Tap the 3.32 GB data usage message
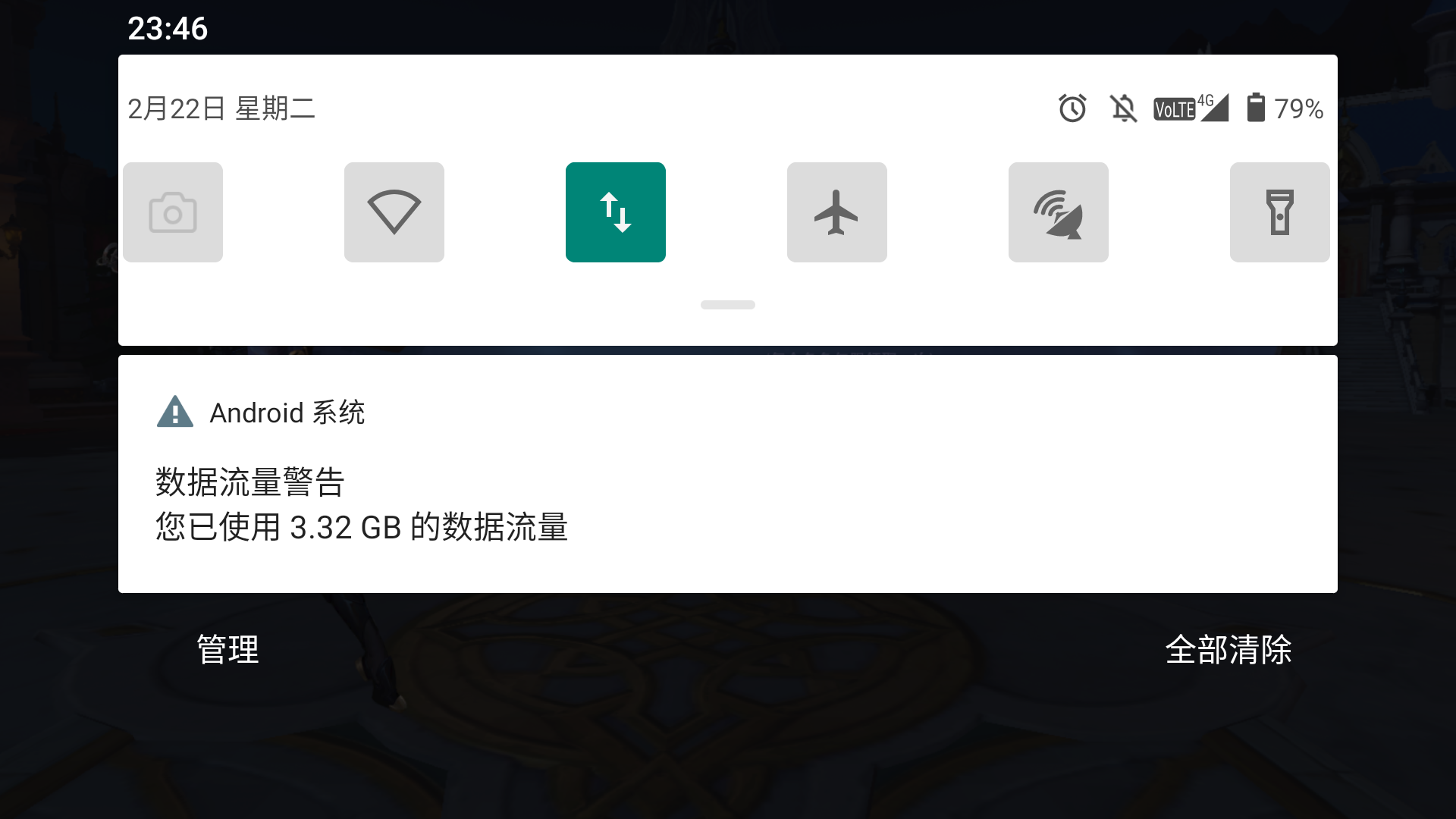This screenshot has width=1456, height=819. (362, 527)
